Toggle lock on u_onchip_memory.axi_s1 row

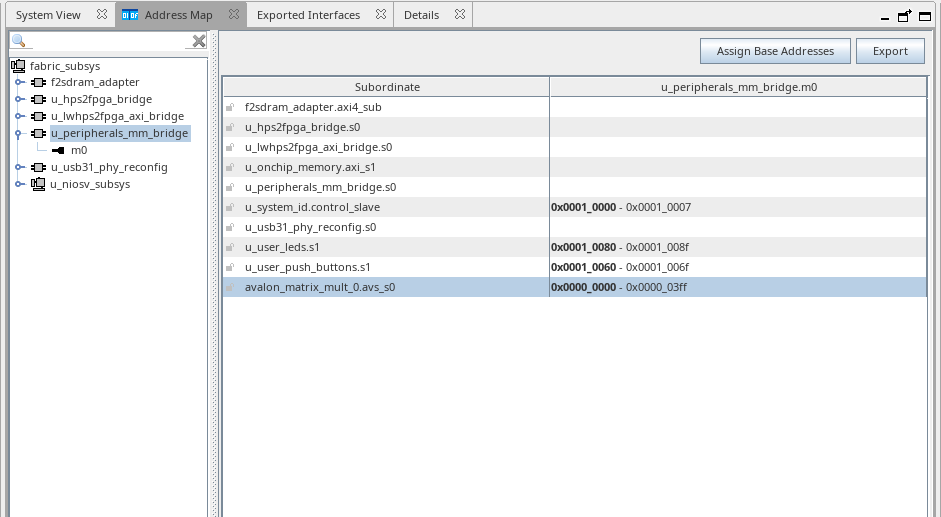point(230,167)
